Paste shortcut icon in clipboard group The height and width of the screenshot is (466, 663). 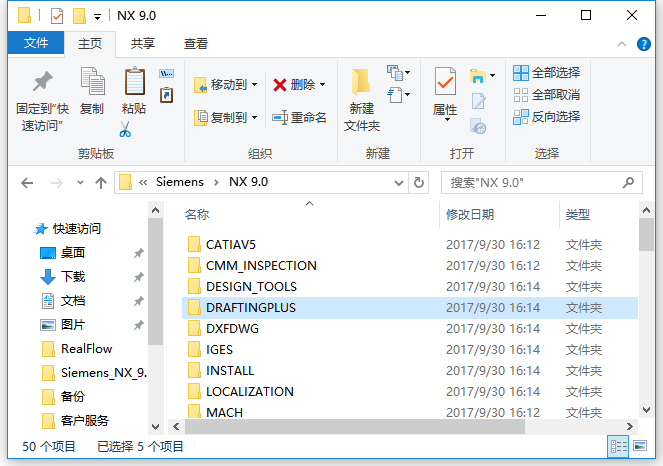(x=167, y=95)
